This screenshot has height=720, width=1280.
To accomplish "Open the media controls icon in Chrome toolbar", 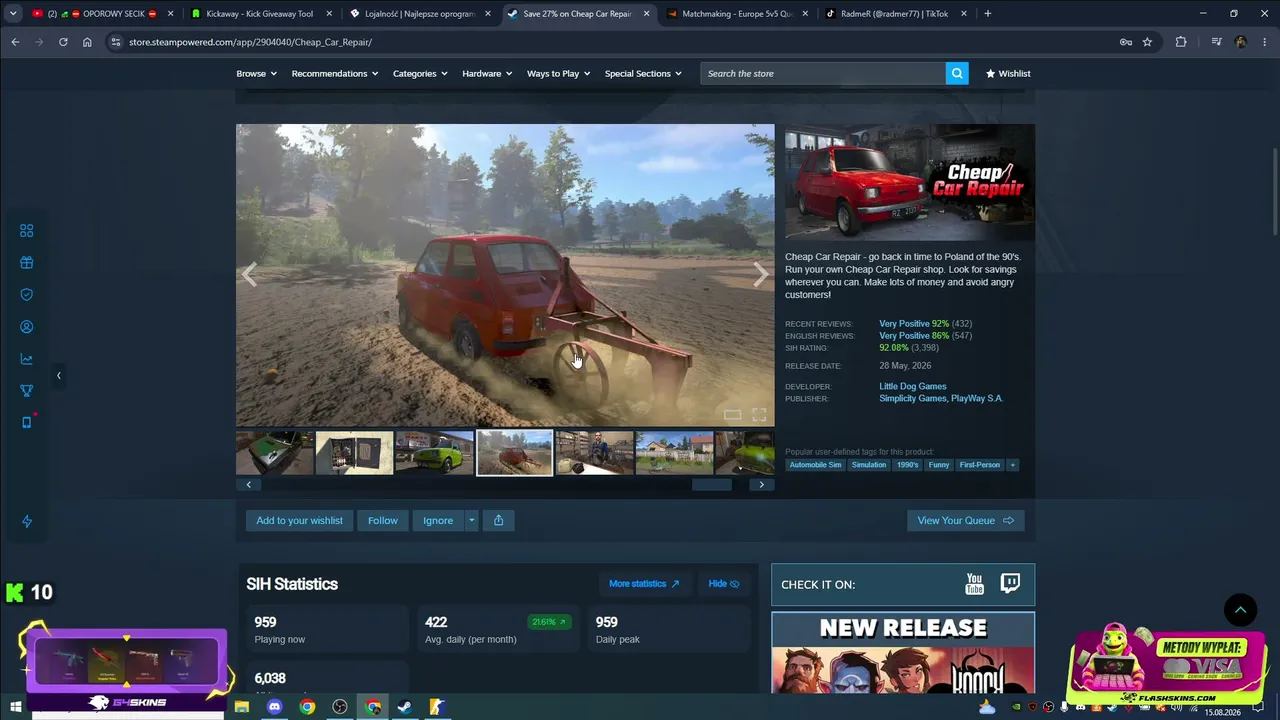I will click(1216, 42).
